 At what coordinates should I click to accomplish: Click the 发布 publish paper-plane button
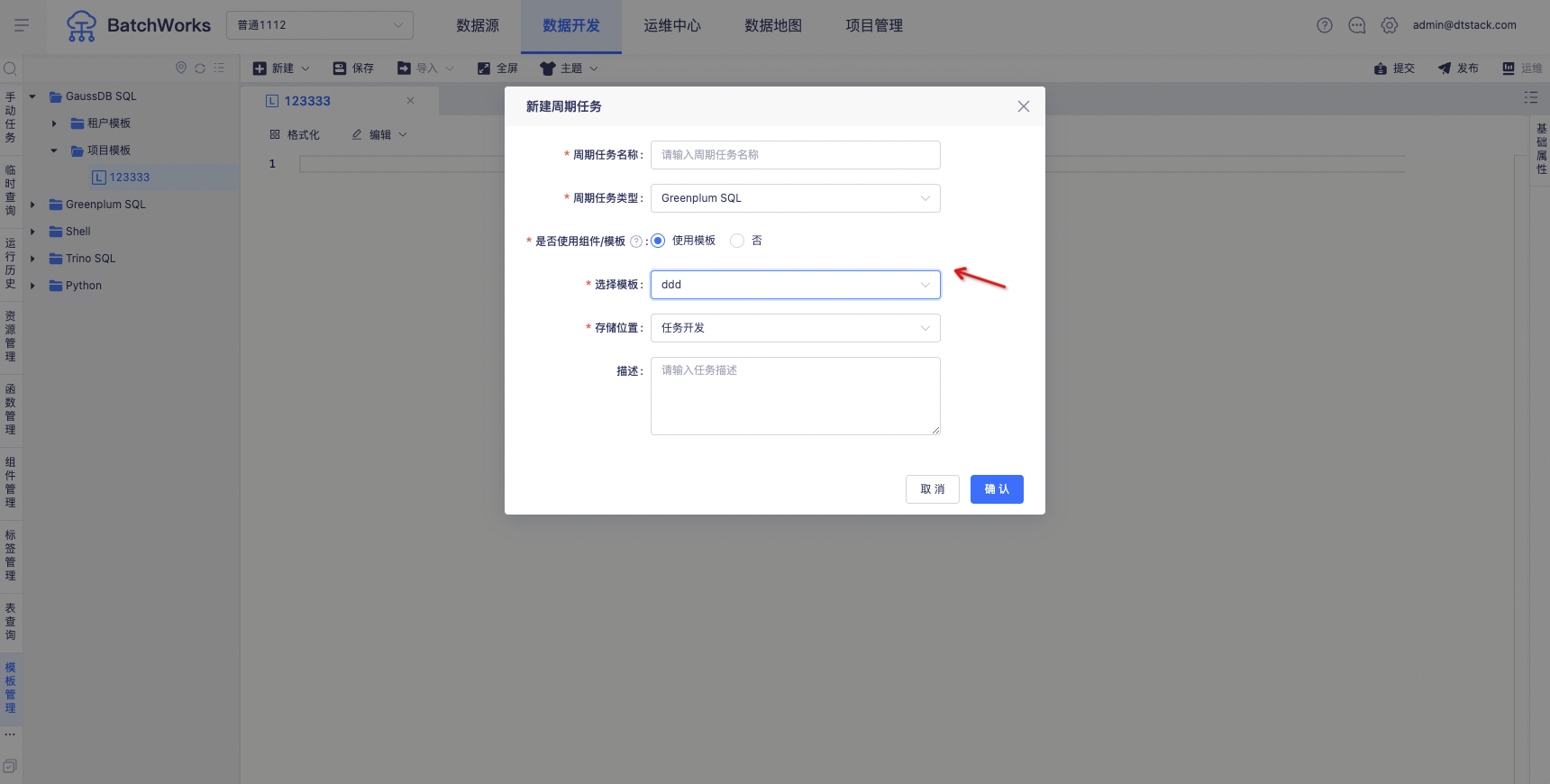pos(1458,68)
